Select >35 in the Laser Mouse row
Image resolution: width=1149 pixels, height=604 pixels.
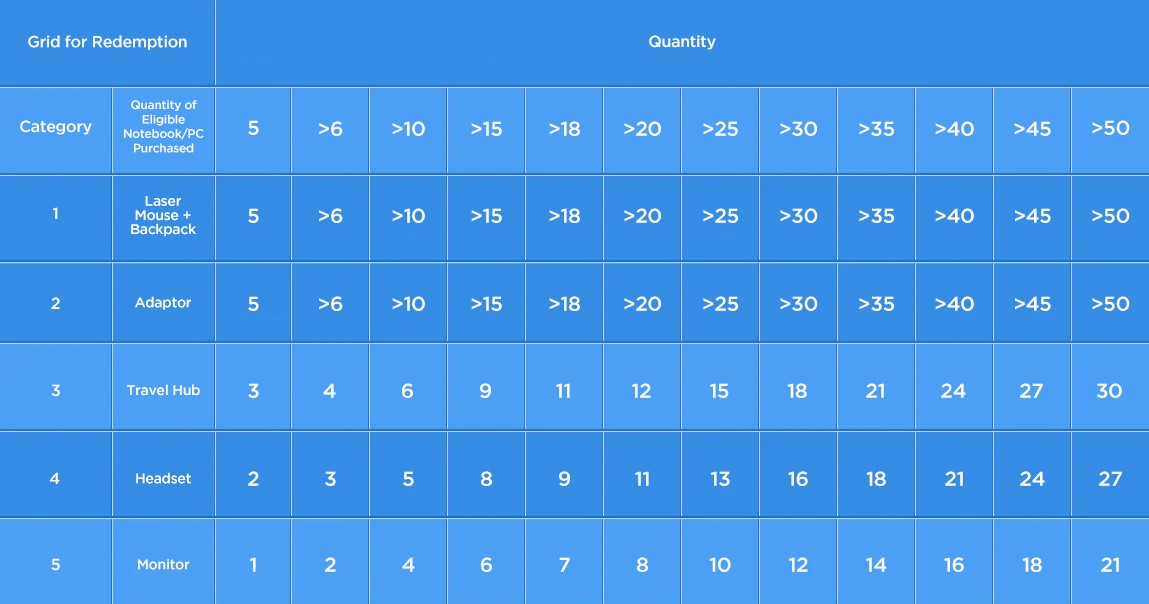click(x=876, y=218)
